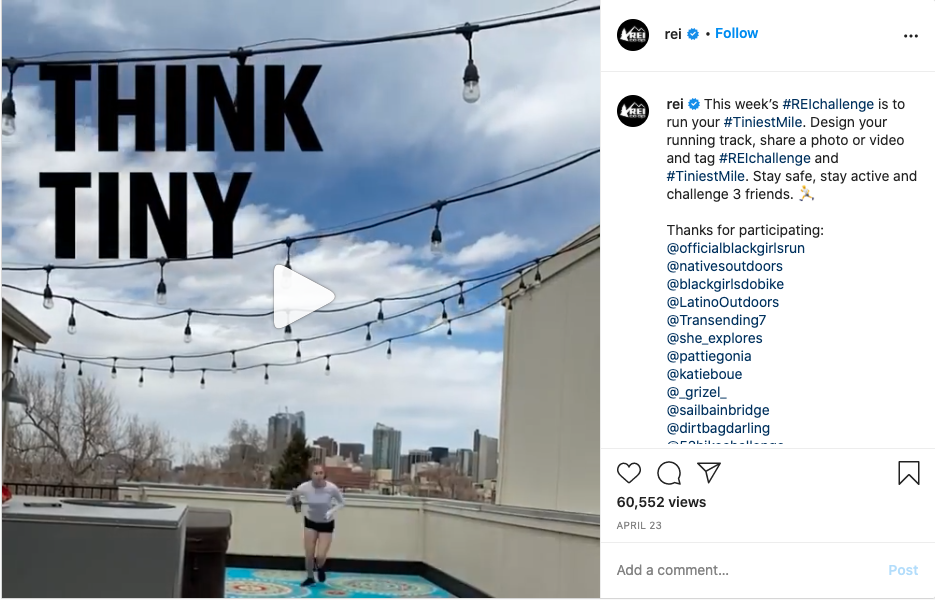Open the three-dot more options menu

click(x=911, y=36)
